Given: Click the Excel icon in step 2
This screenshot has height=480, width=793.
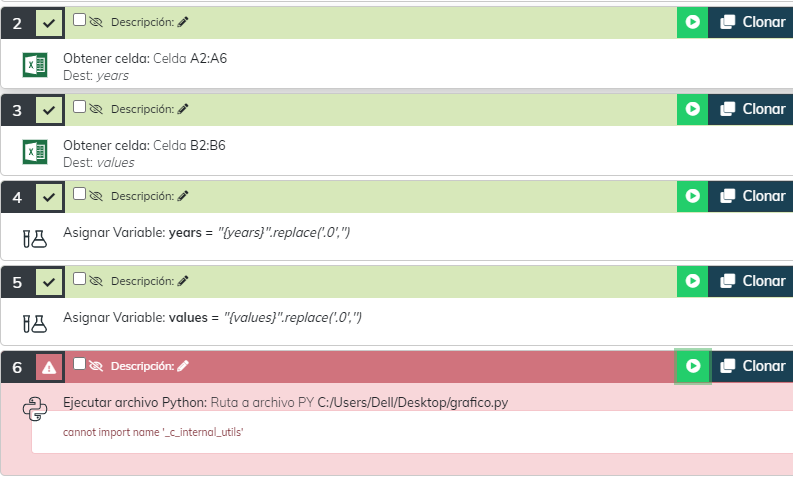Looking at the screenshot, I should click(x=35, y=66).
